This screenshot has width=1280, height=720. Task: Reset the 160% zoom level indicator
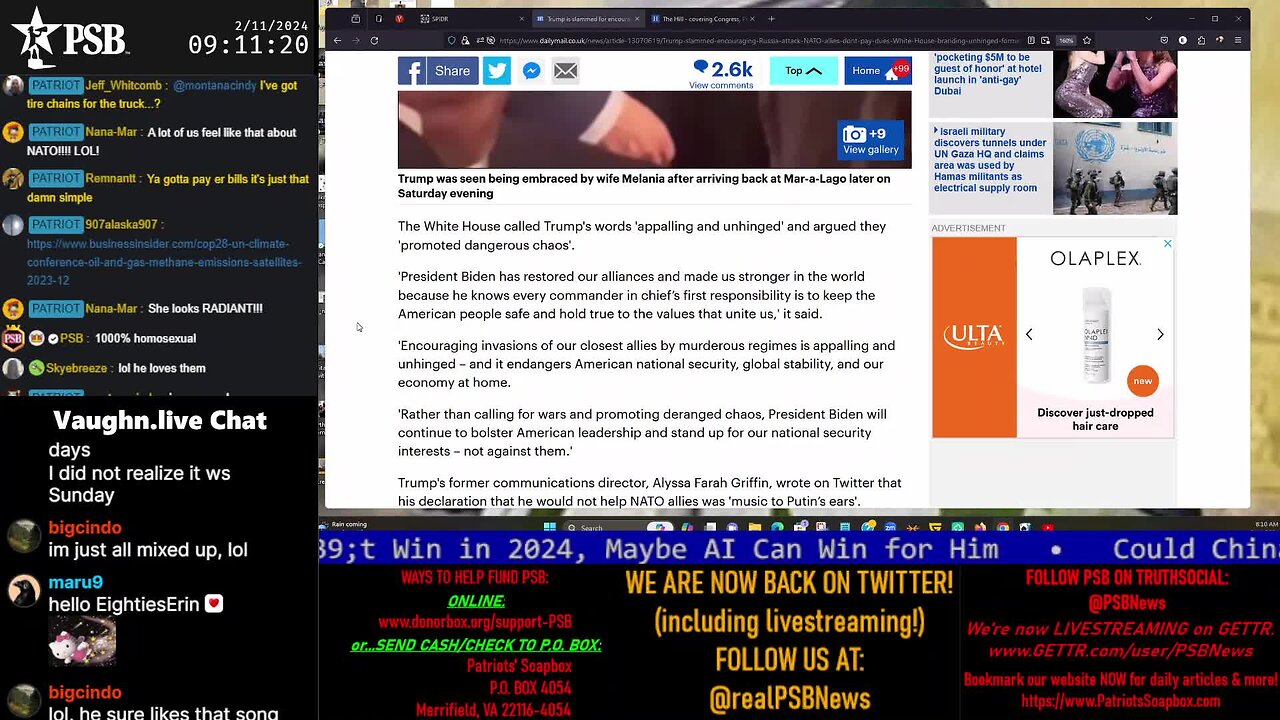tap(1066, 40)
